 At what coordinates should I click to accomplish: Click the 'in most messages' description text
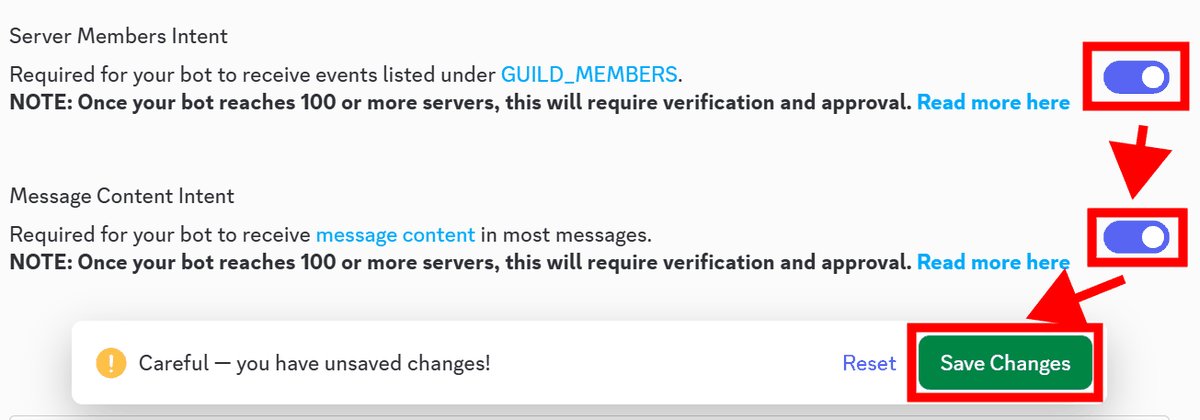pos(565,236)
